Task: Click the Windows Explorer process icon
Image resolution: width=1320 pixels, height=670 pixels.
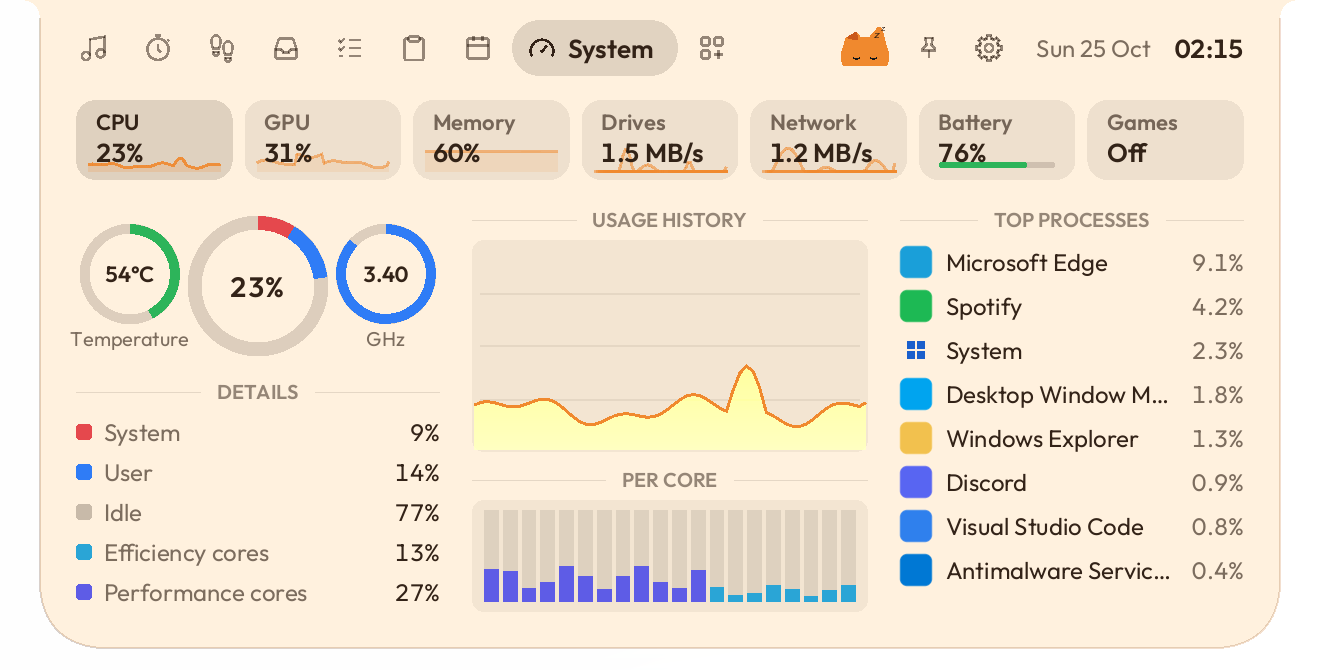Action: (916, 439)
